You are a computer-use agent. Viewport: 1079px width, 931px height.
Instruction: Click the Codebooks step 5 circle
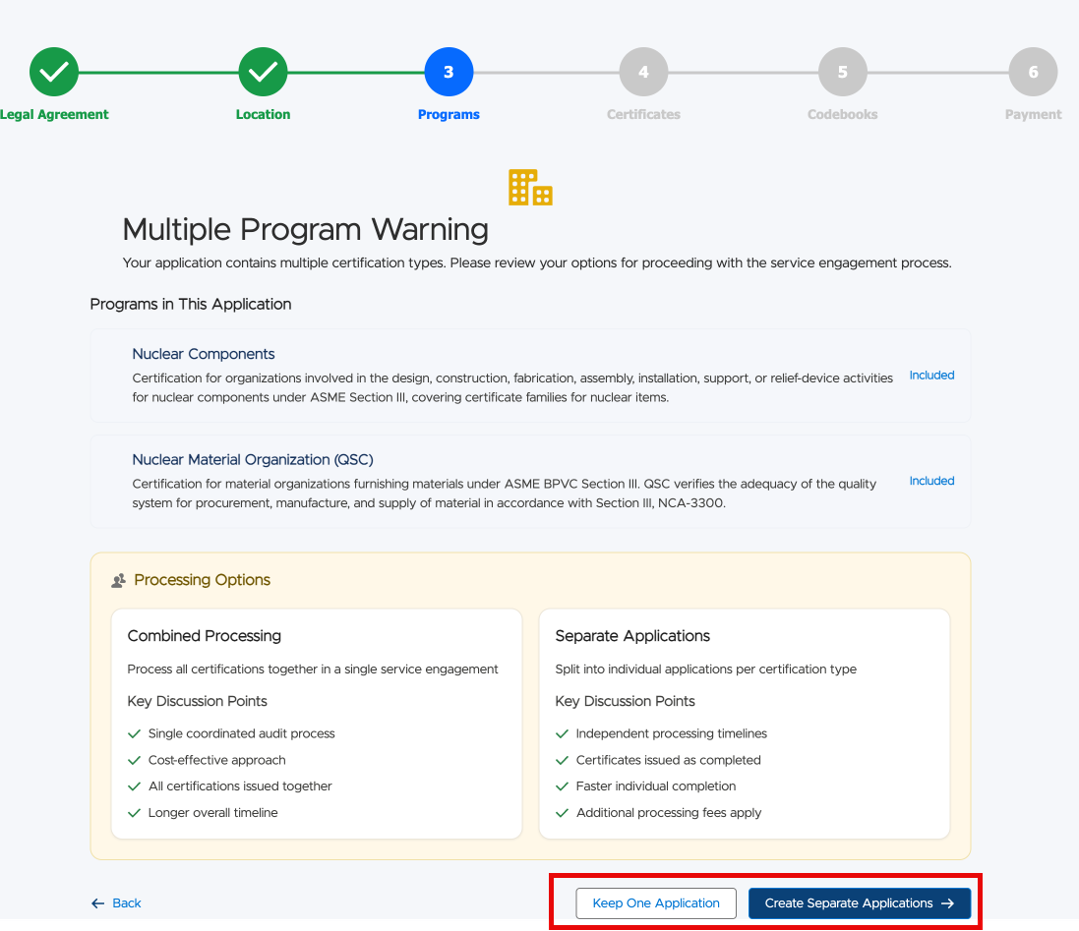(842, 72)
